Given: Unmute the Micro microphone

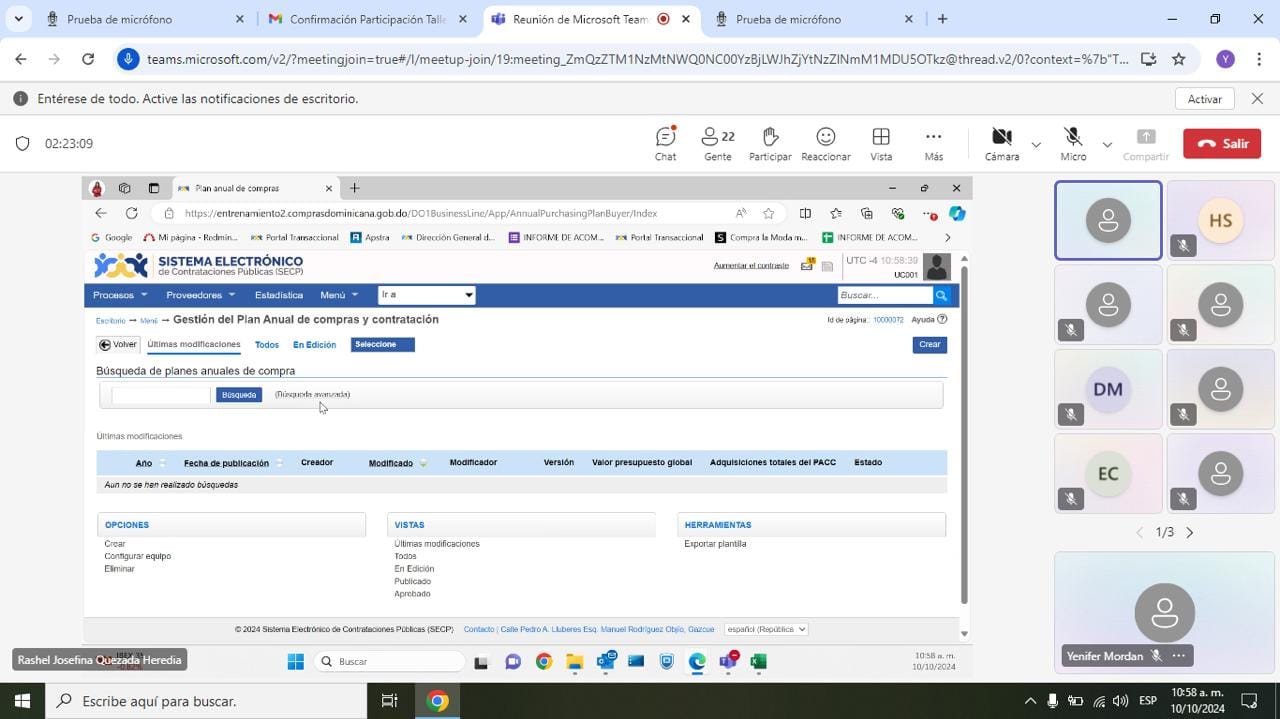Looking at the screenshot, I should (x=1073, y=143).
